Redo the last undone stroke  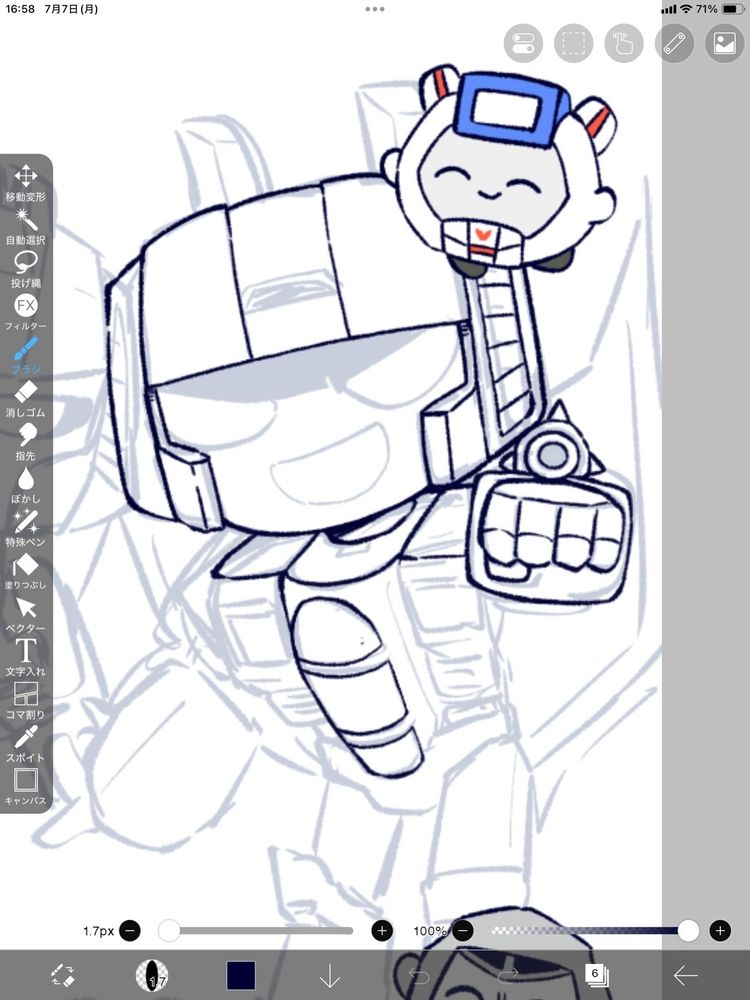click(508, 975)
